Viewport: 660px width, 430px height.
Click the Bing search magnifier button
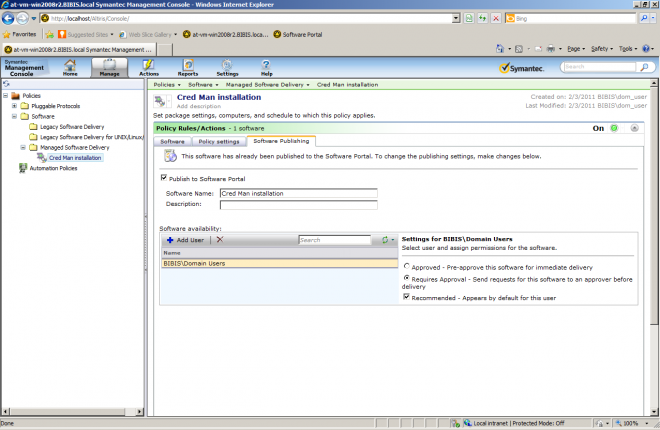[644, 19]
